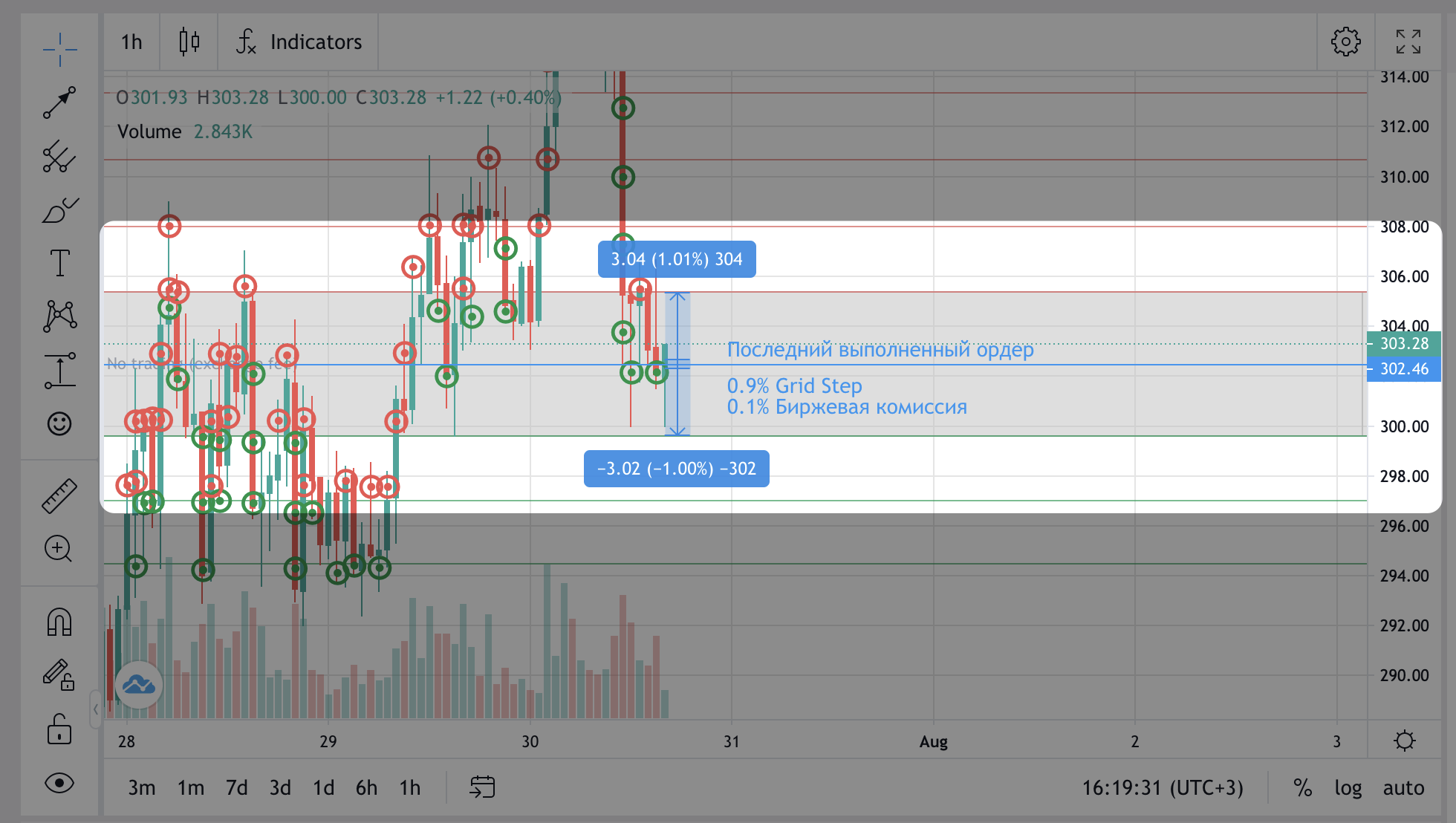
Task: Hide all drawings with eye icon
Action: point(59,783)
